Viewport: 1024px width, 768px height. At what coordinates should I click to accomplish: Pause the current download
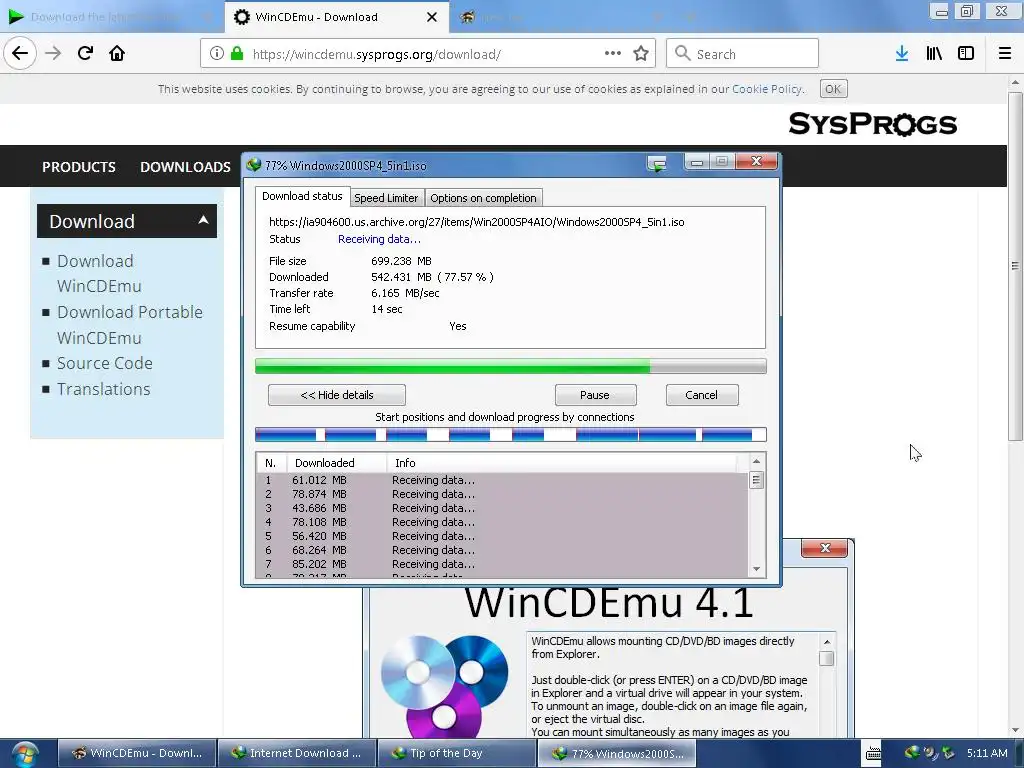click(x=595, y=395)
